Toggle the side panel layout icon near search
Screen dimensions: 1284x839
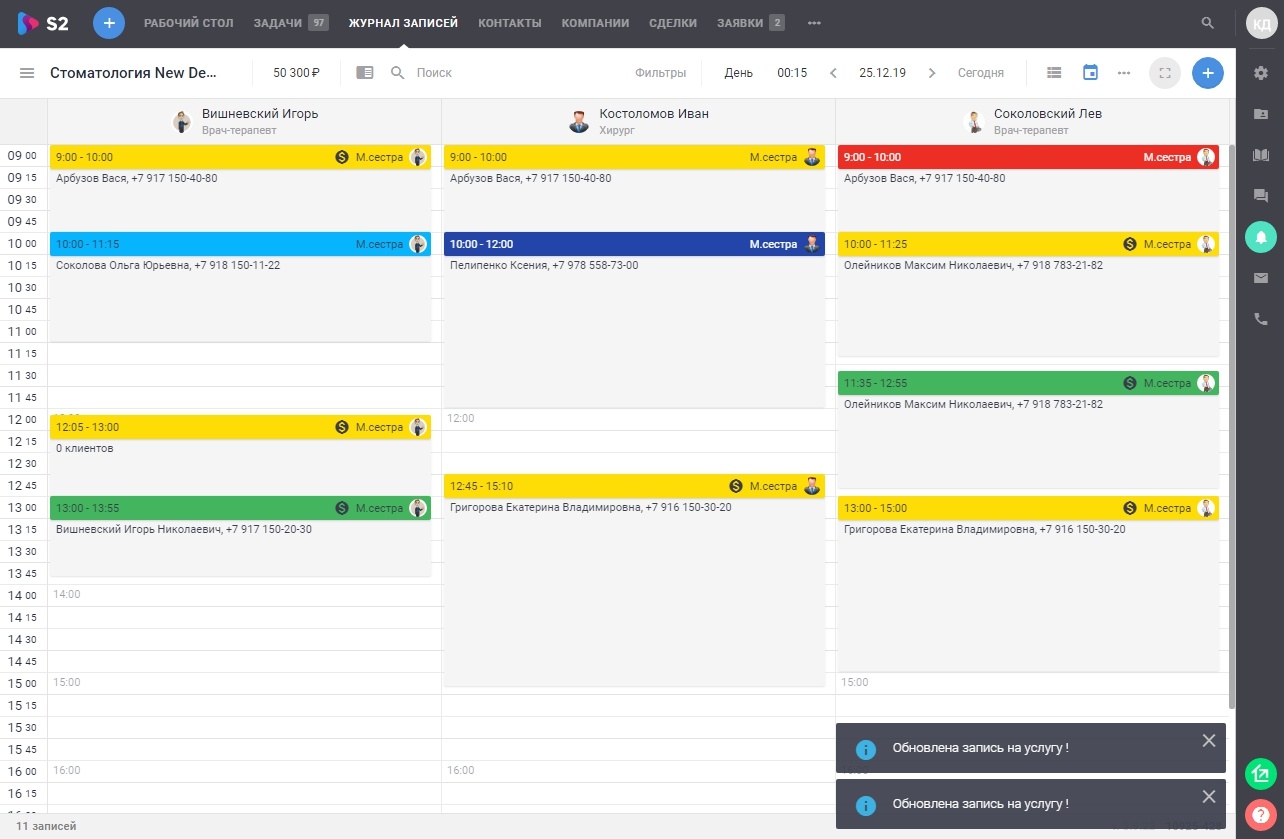[x=365, y=73]
